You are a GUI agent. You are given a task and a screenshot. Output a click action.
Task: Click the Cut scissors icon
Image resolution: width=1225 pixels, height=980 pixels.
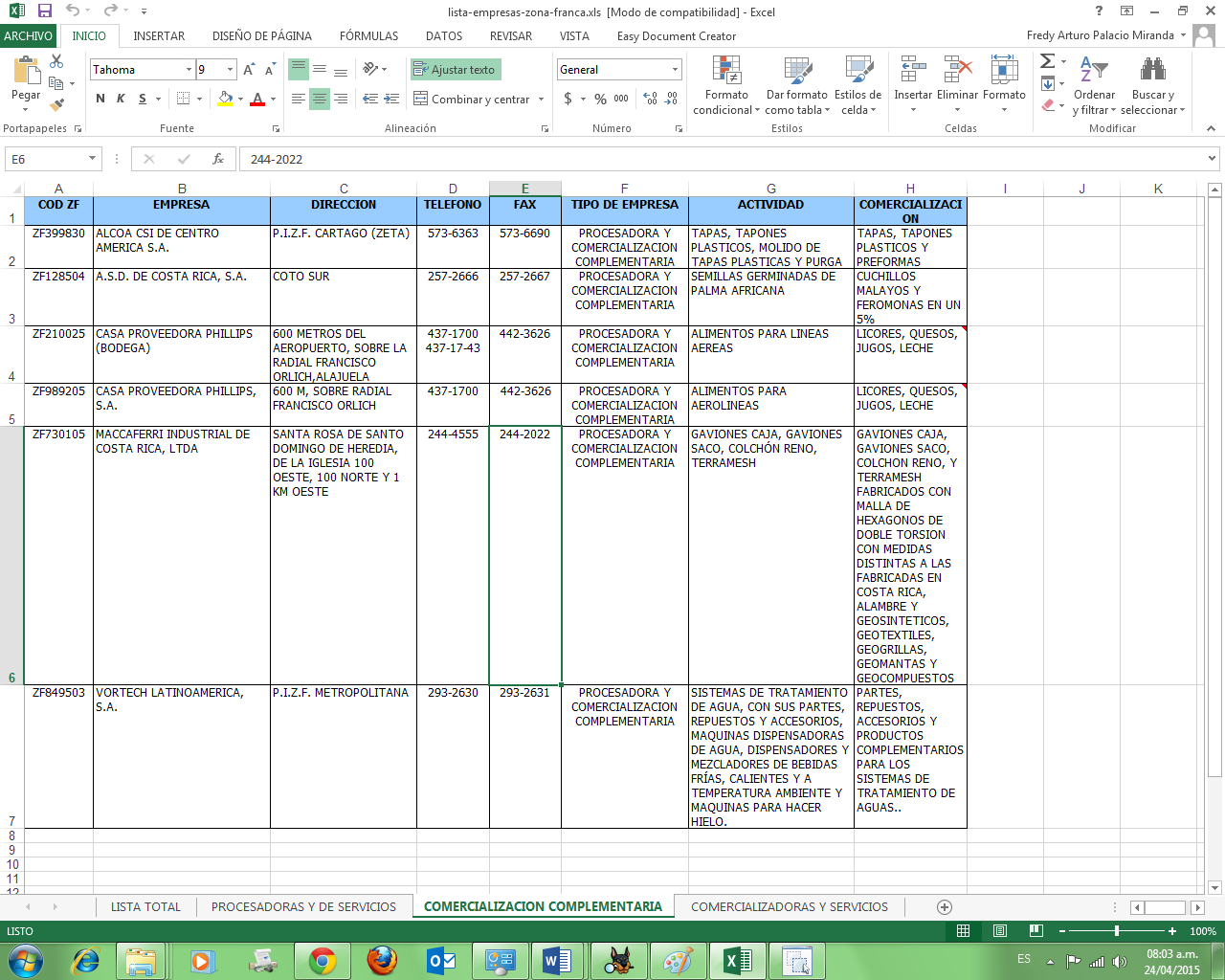[x=56, y=61]
